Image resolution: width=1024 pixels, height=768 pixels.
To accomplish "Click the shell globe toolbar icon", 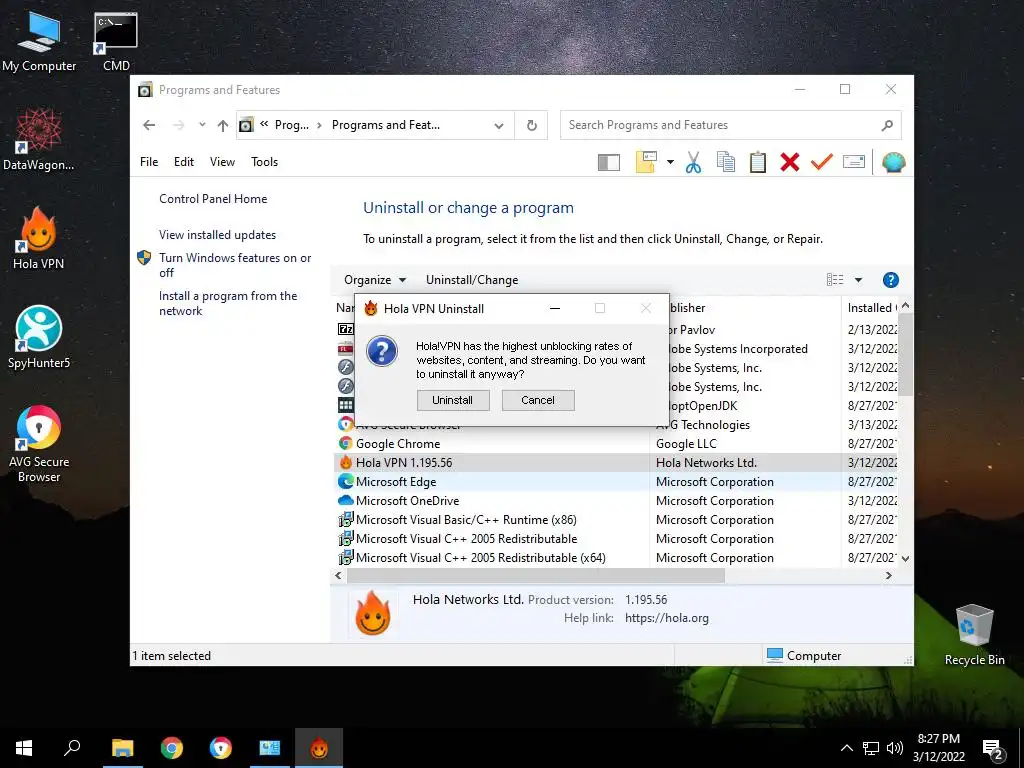I will 893,162.
